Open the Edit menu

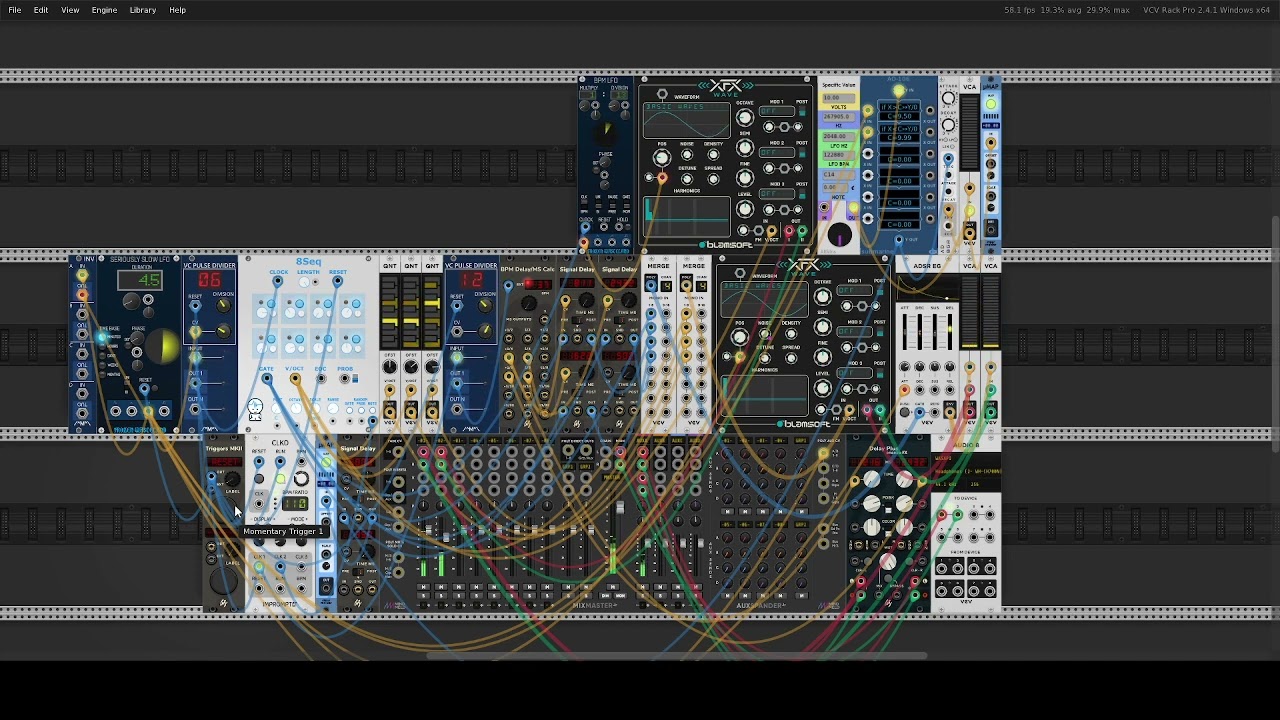tap(41, 10)
